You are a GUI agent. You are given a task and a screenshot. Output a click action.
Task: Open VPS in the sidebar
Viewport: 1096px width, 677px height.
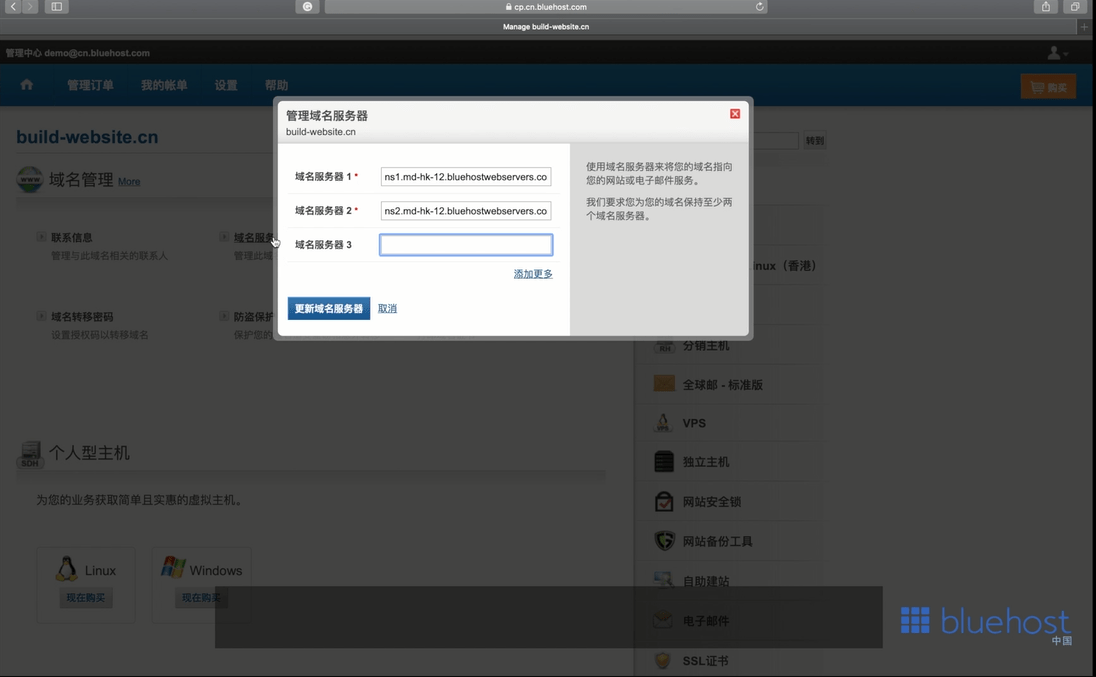coord(694,423)
